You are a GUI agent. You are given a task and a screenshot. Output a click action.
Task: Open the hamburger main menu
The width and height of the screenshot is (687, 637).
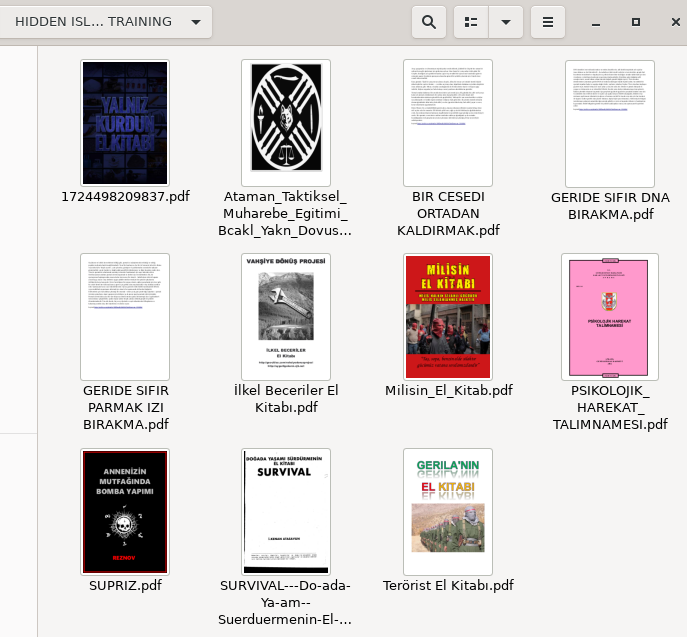tap(547, 21)
